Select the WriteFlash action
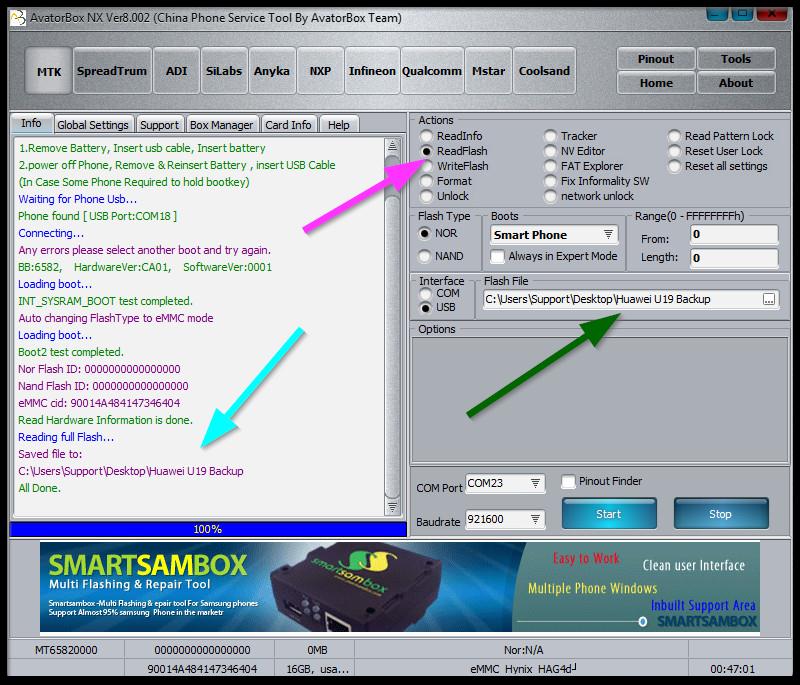Image resolution: width=800 pixels, height=685 pixels. 454,166
